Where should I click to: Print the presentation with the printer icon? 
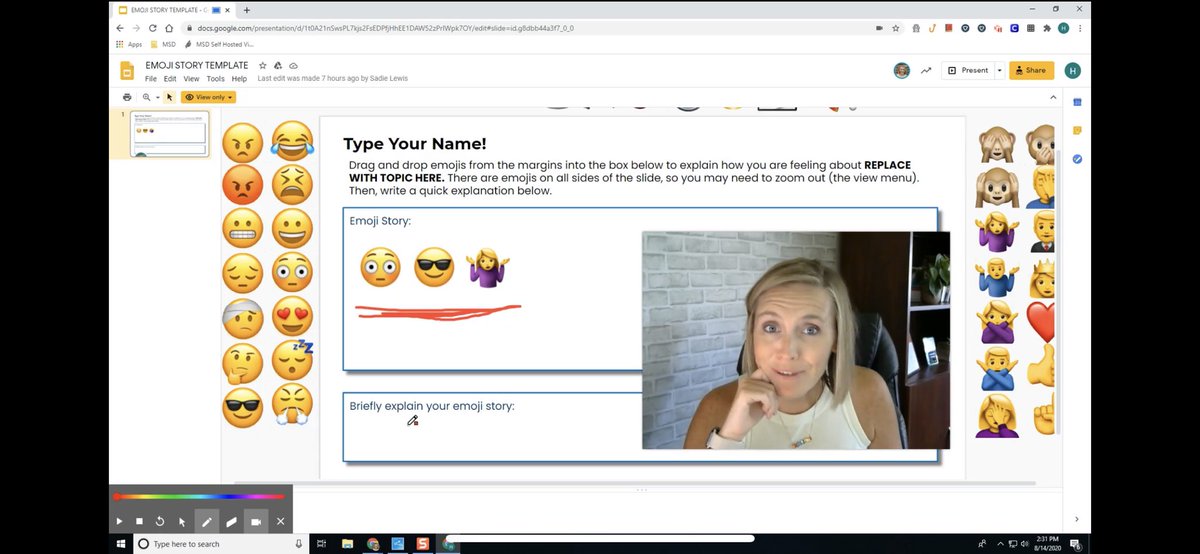click(x=127, y=97)
